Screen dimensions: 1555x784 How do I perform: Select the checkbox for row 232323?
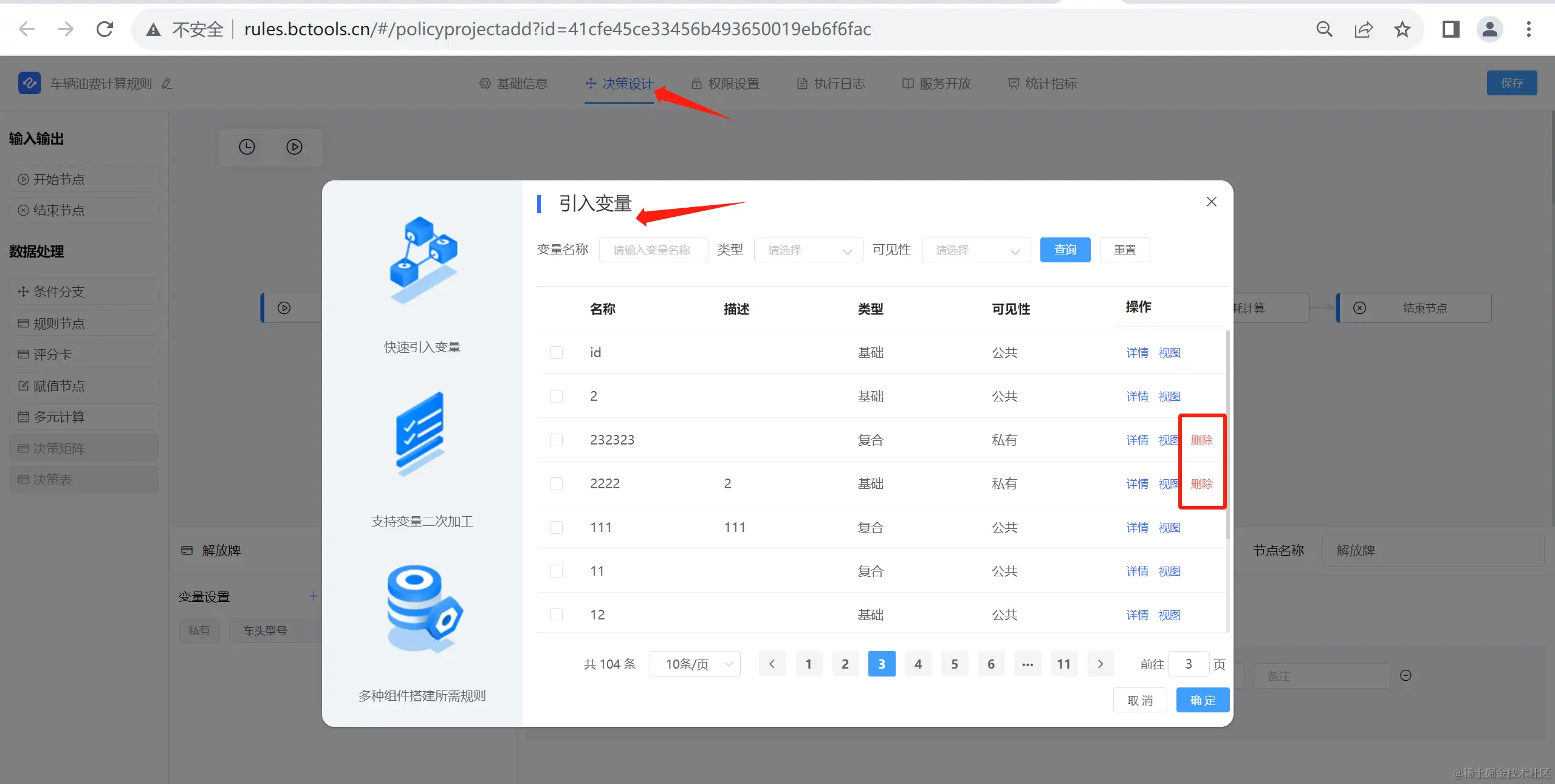(x=556, y=440)
